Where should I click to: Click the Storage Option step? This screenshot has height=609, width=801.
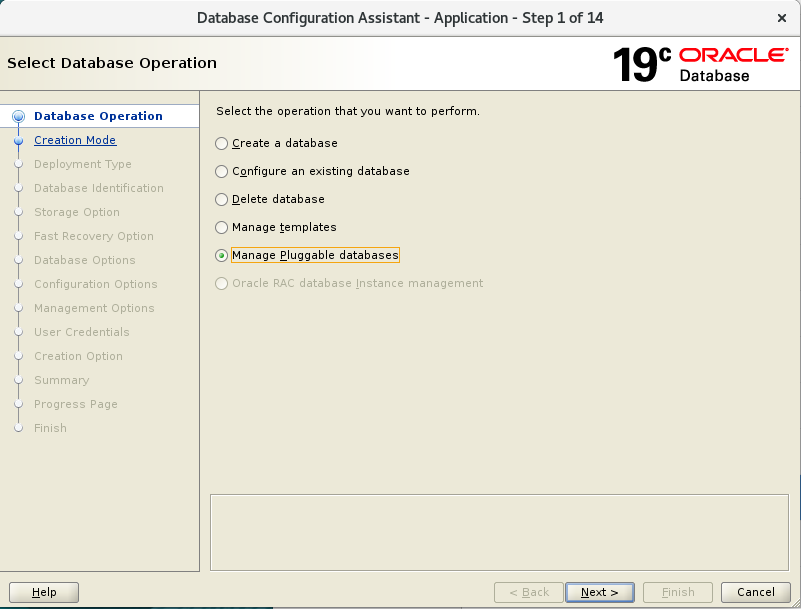(x=77, y=212)
